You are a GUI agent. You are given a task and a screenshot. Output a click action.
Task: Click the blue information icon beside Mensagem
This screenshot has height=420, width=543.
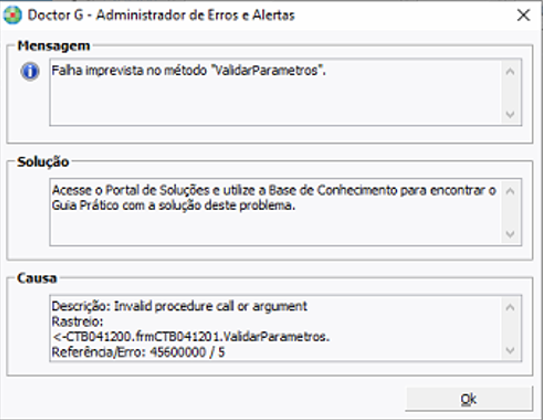(30, 72)
